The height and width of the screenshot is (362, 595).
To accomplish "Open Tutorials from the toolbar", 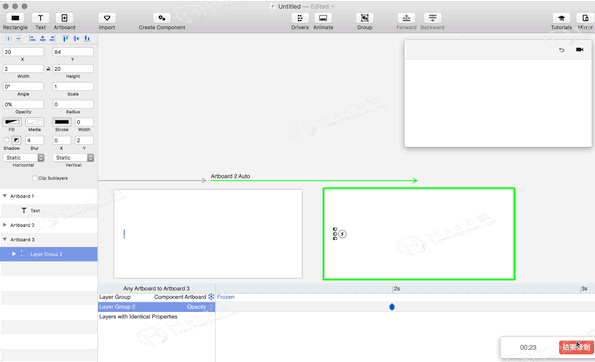I will (561, 18).
